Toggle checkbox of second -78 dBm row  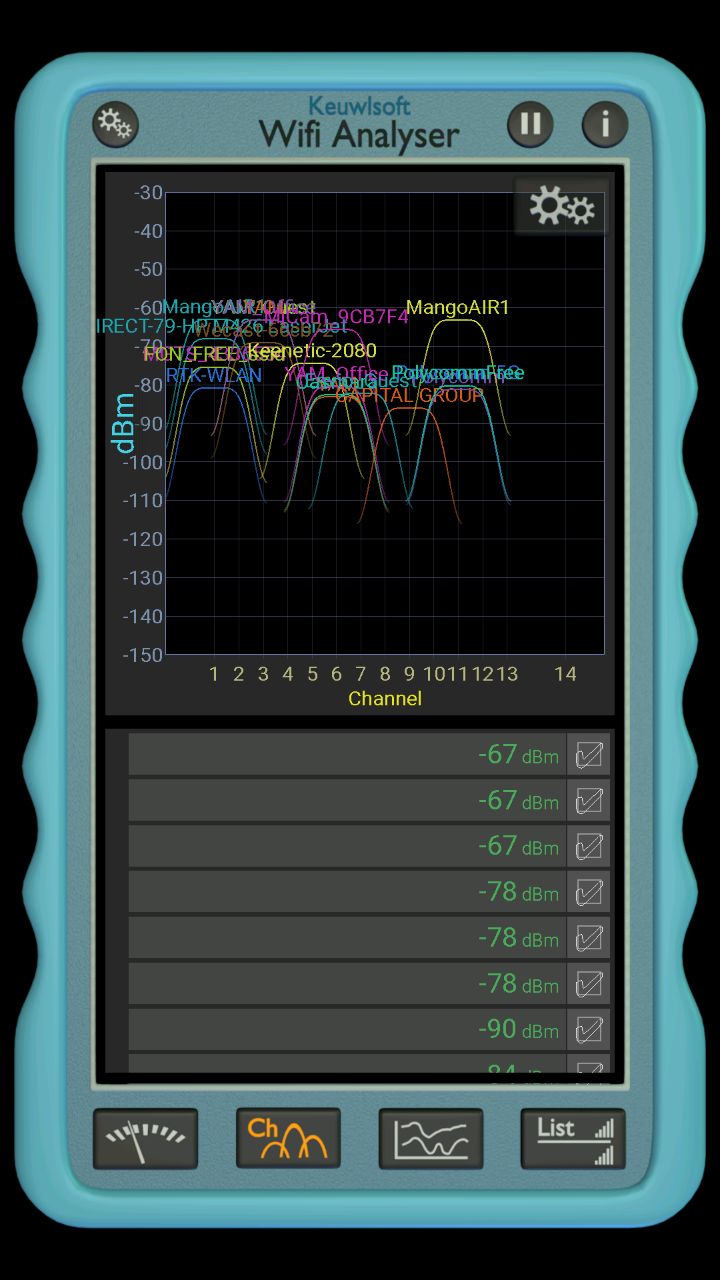point(589,938)
